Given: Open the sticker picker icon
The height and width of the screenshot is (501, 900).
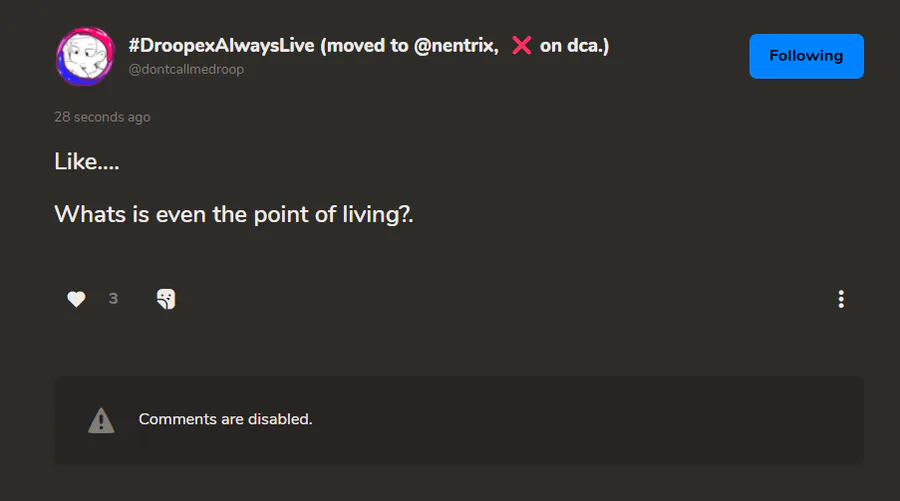Looking at the screenshot, I should coord(166,299).
